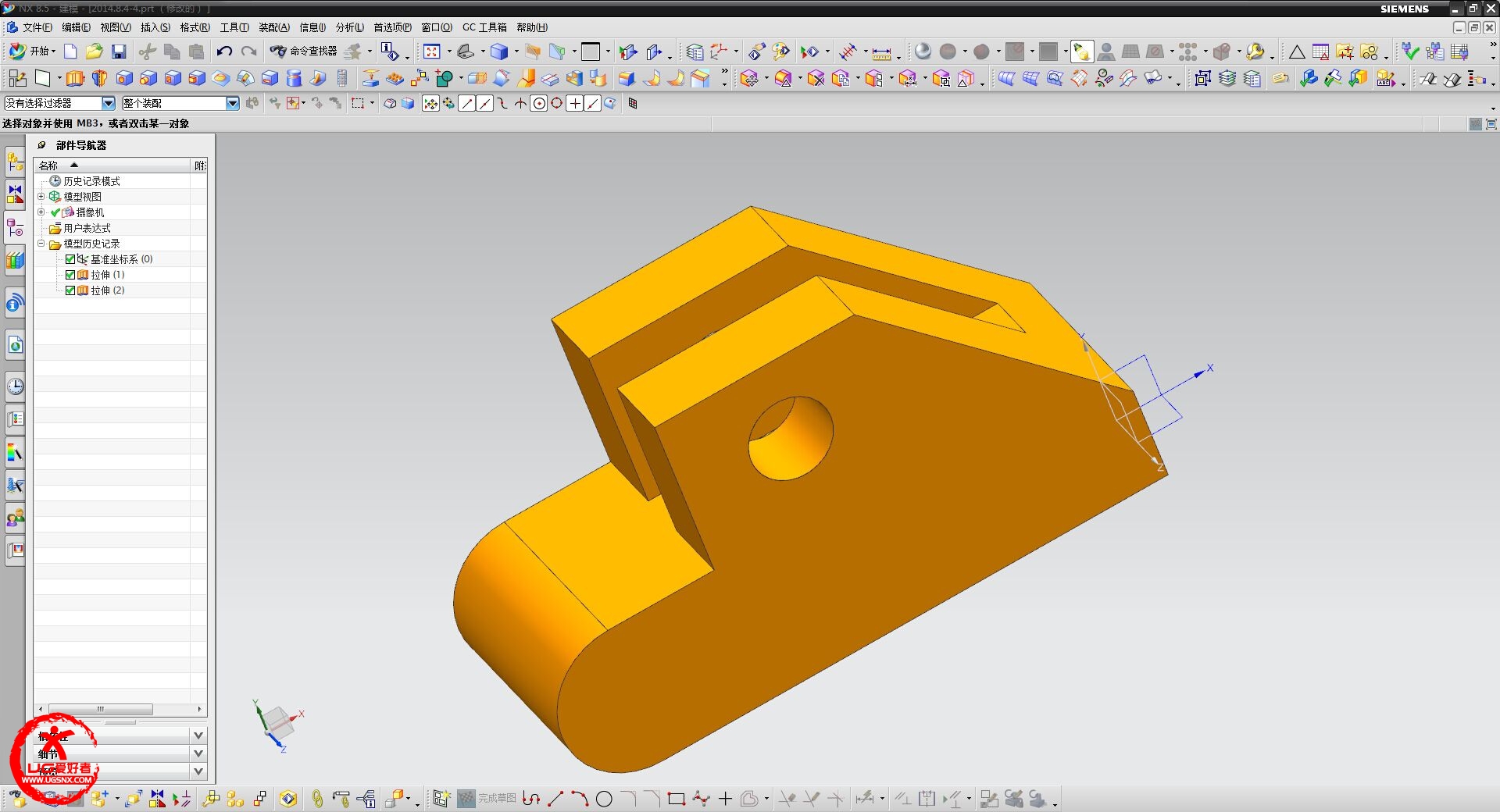This screenshot has height=812, width=1500.
Task: Open the 插入(S) menu
Action: pos(155,27)
